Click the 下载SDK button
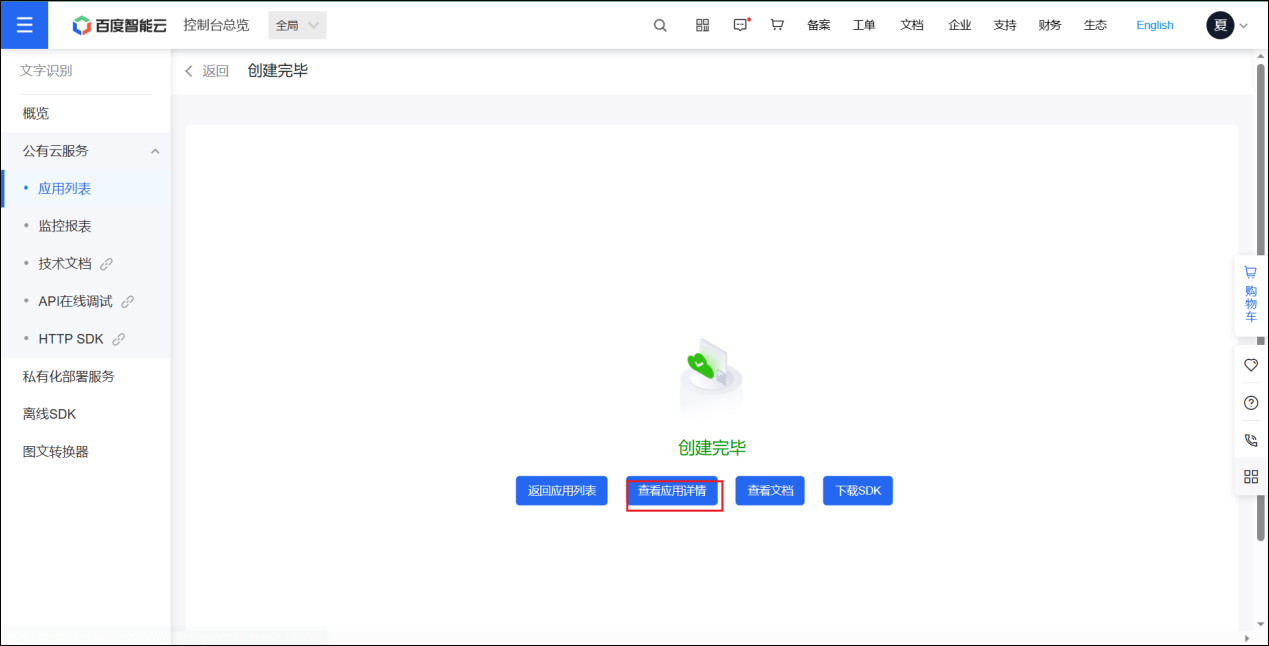This screenshot has height=646, width=1269. pos(857,491)
